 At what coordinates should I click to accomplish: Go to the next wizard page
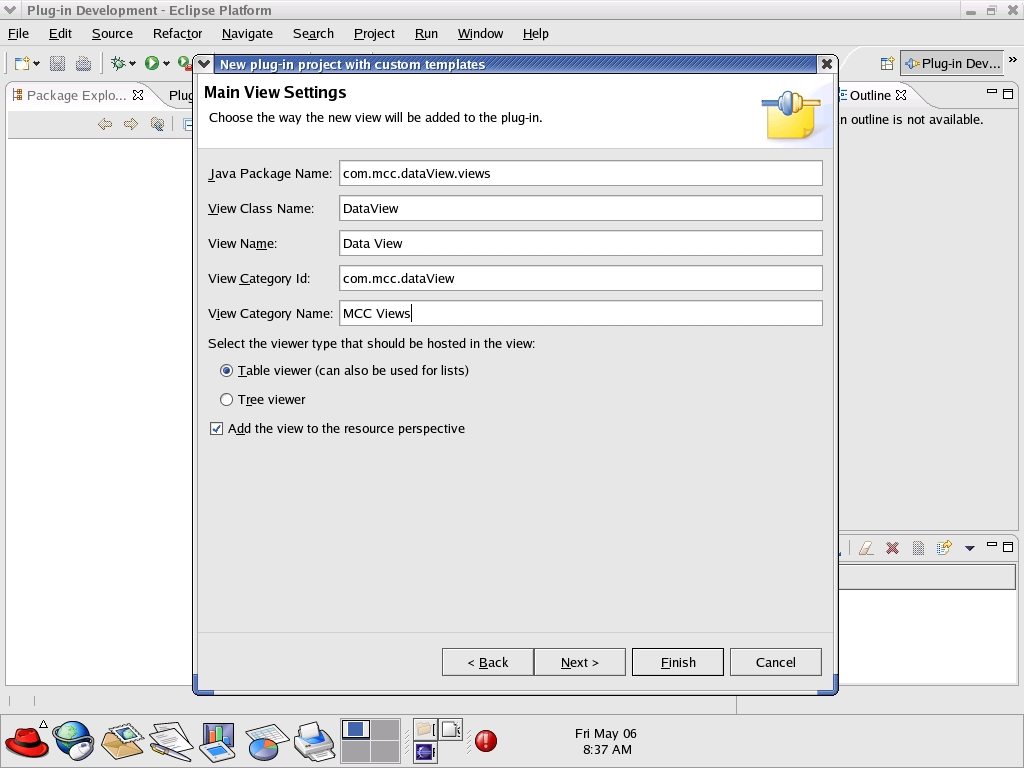[x=579, y=662]
